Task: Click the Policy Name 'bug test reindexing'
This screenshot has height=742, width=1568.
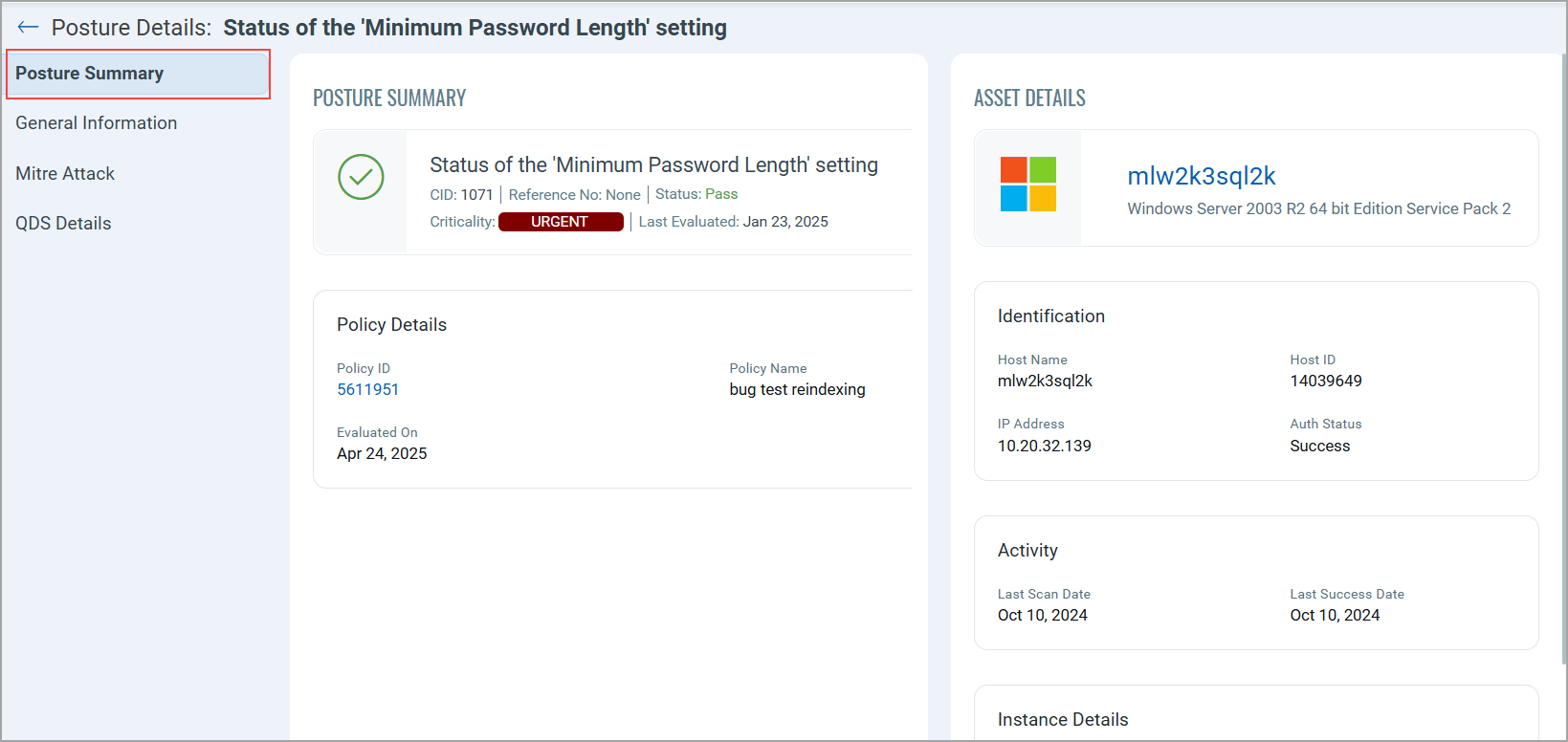Action: pyautogui.click(x=797, y=389)
